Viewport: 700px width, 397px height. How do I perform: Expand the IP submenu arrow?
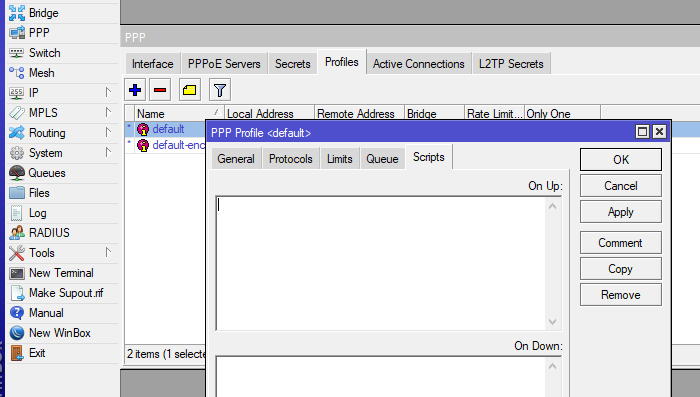point(108,92)
